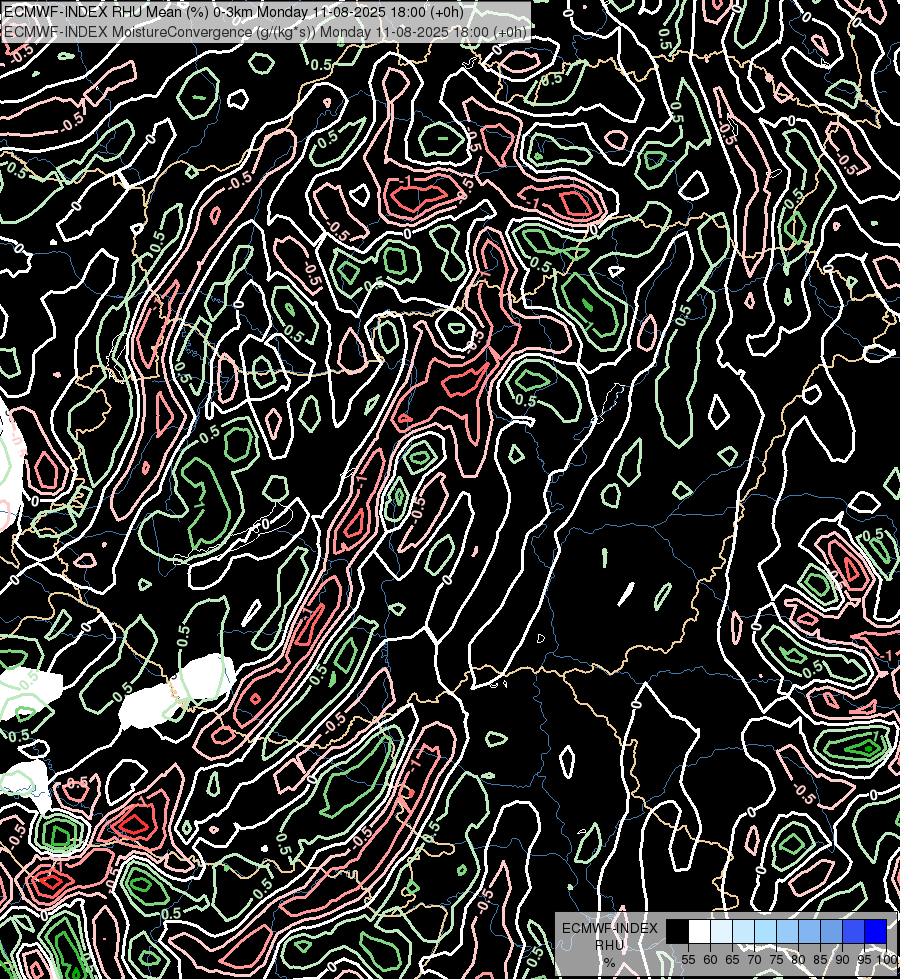Select the palest blue swatch between 60 and 65

[721, 931]
